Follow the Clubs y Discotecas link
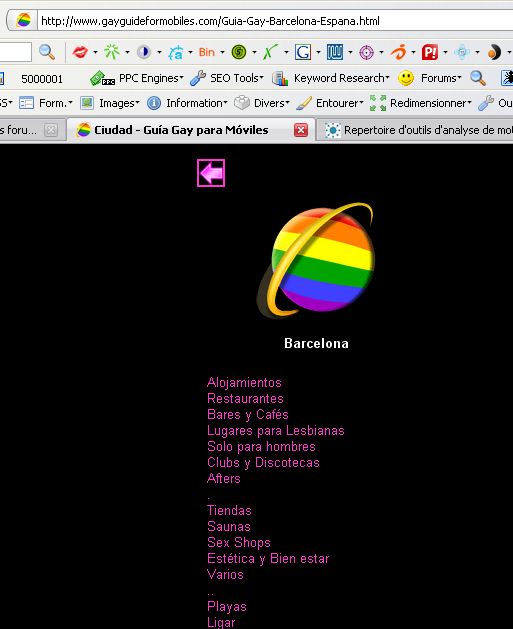 (x=263, y=463)
